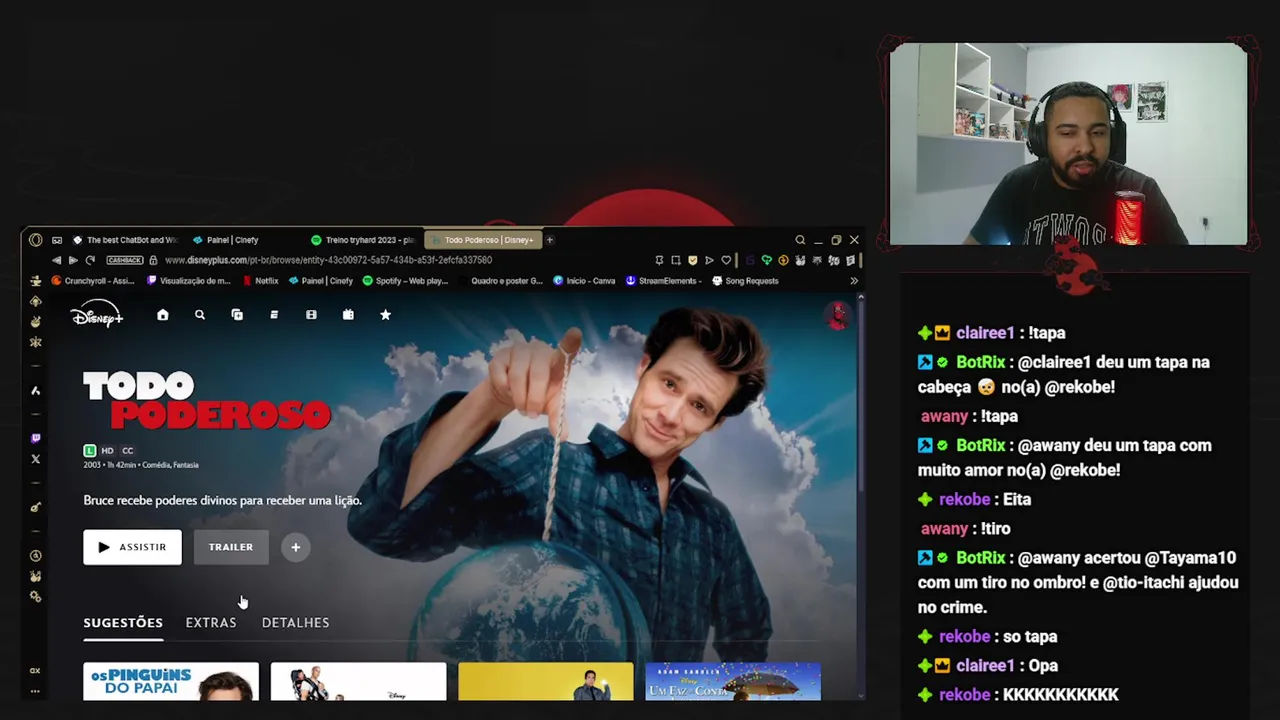Click the Opera menu logo icon

coord(36,239)
